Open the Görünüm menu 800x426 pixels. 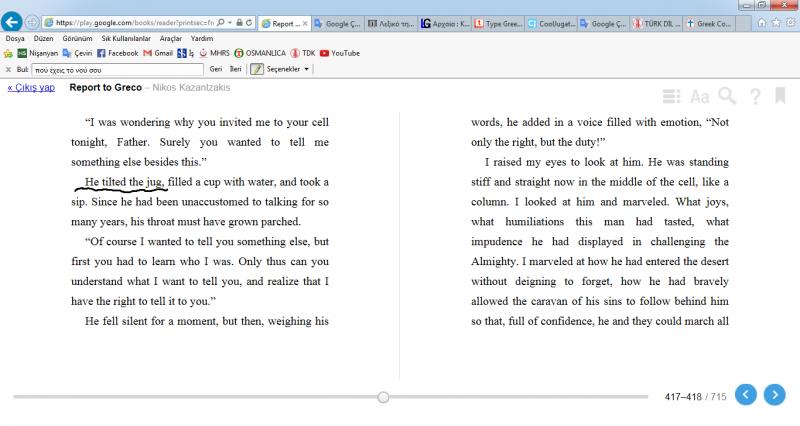pos(78,38)
